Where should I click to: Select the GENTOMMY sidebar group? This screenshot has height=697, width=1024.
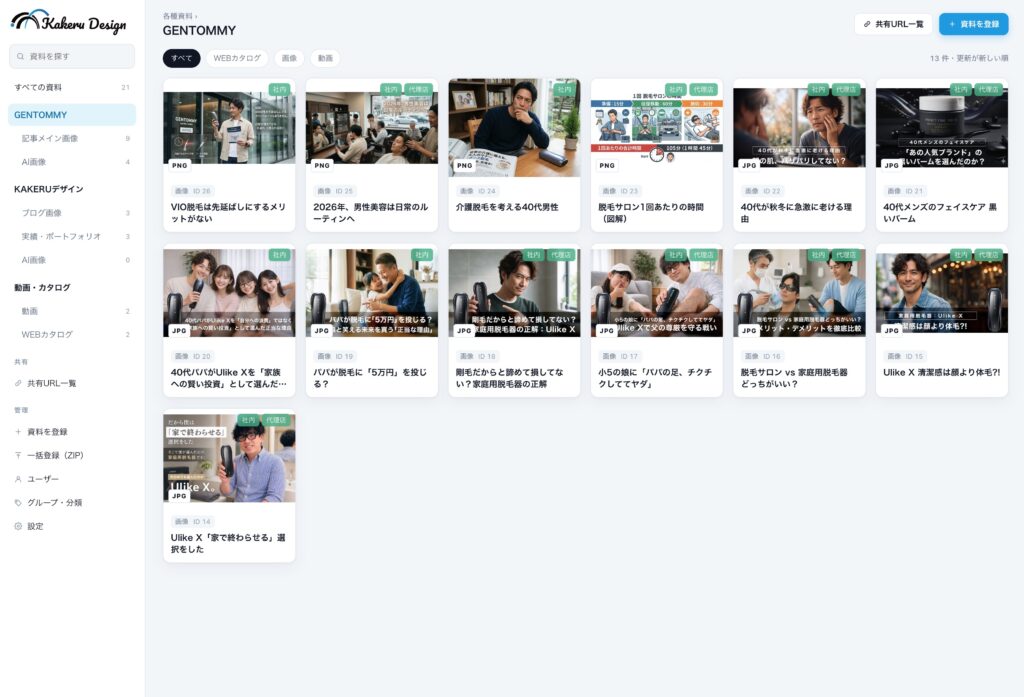(72, 115)
